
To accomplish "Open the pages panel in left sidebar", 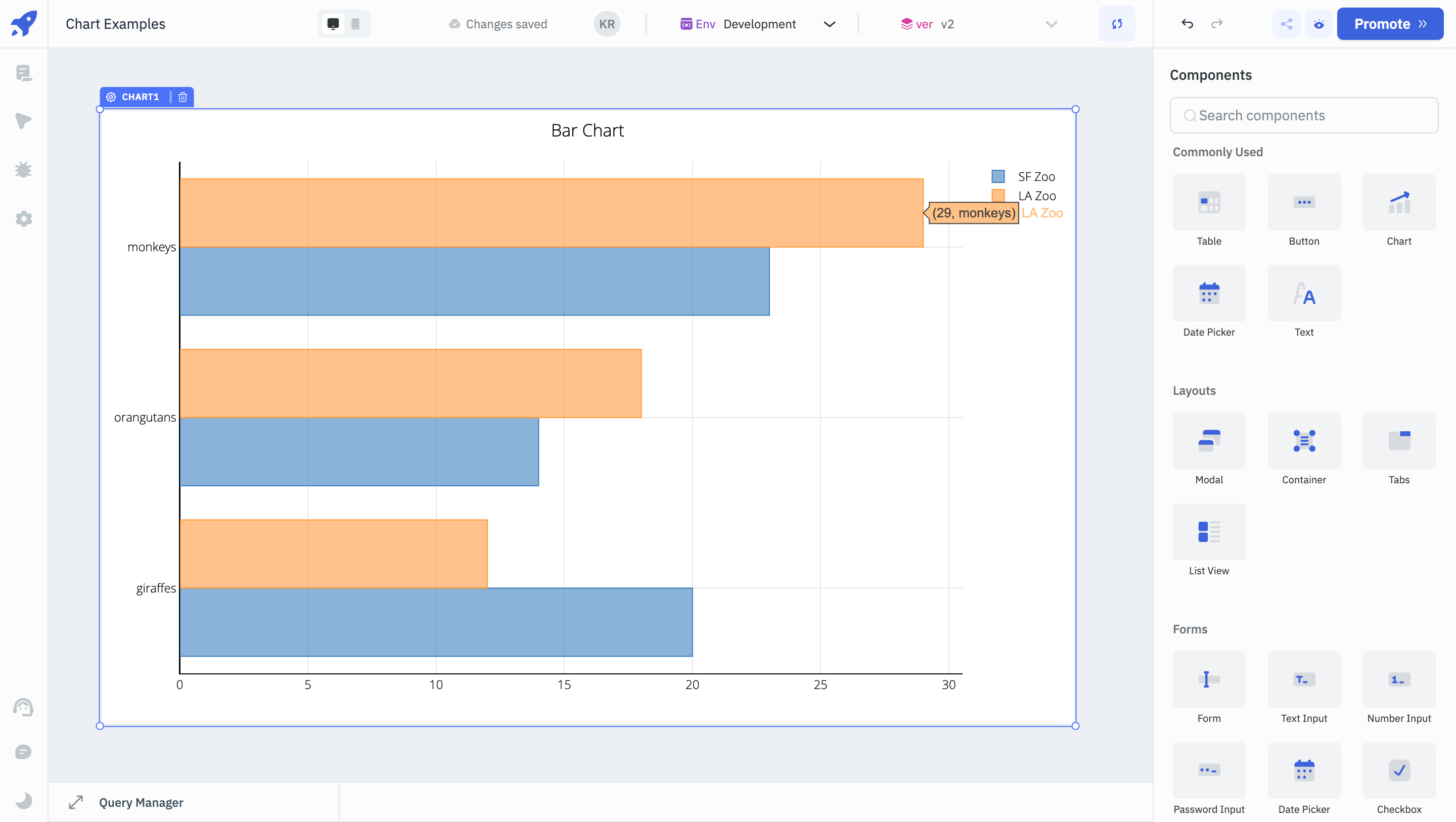I will (24, 73).
